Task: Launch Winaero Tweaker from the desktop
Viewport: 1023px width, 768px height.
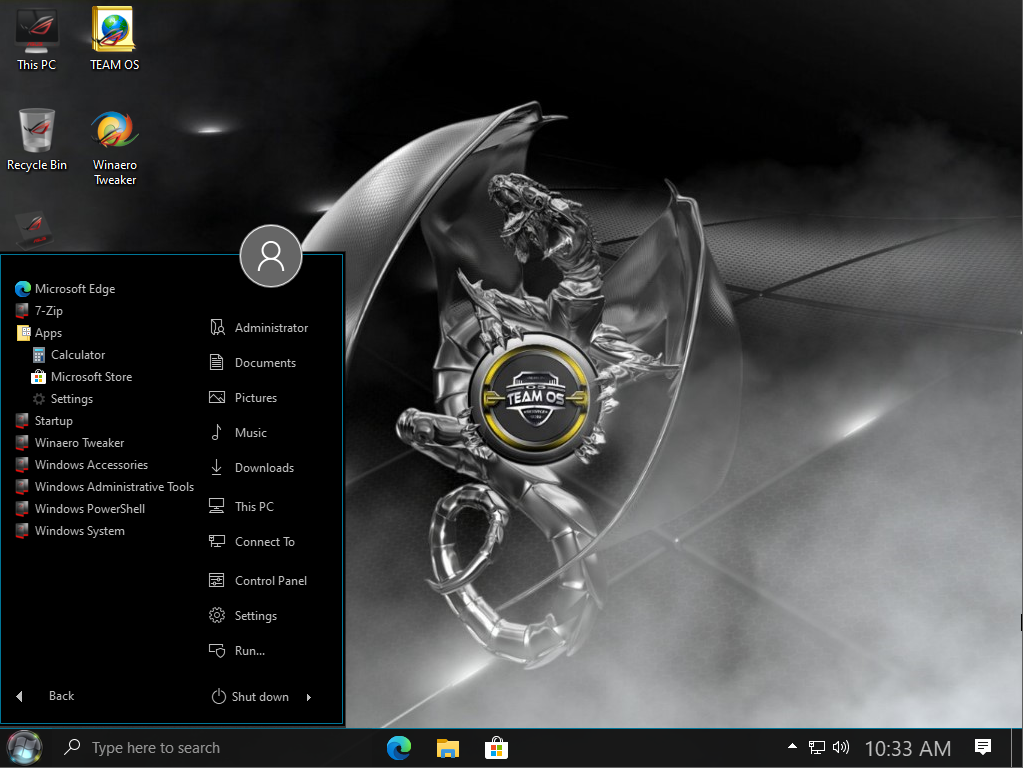Action: 114,147
